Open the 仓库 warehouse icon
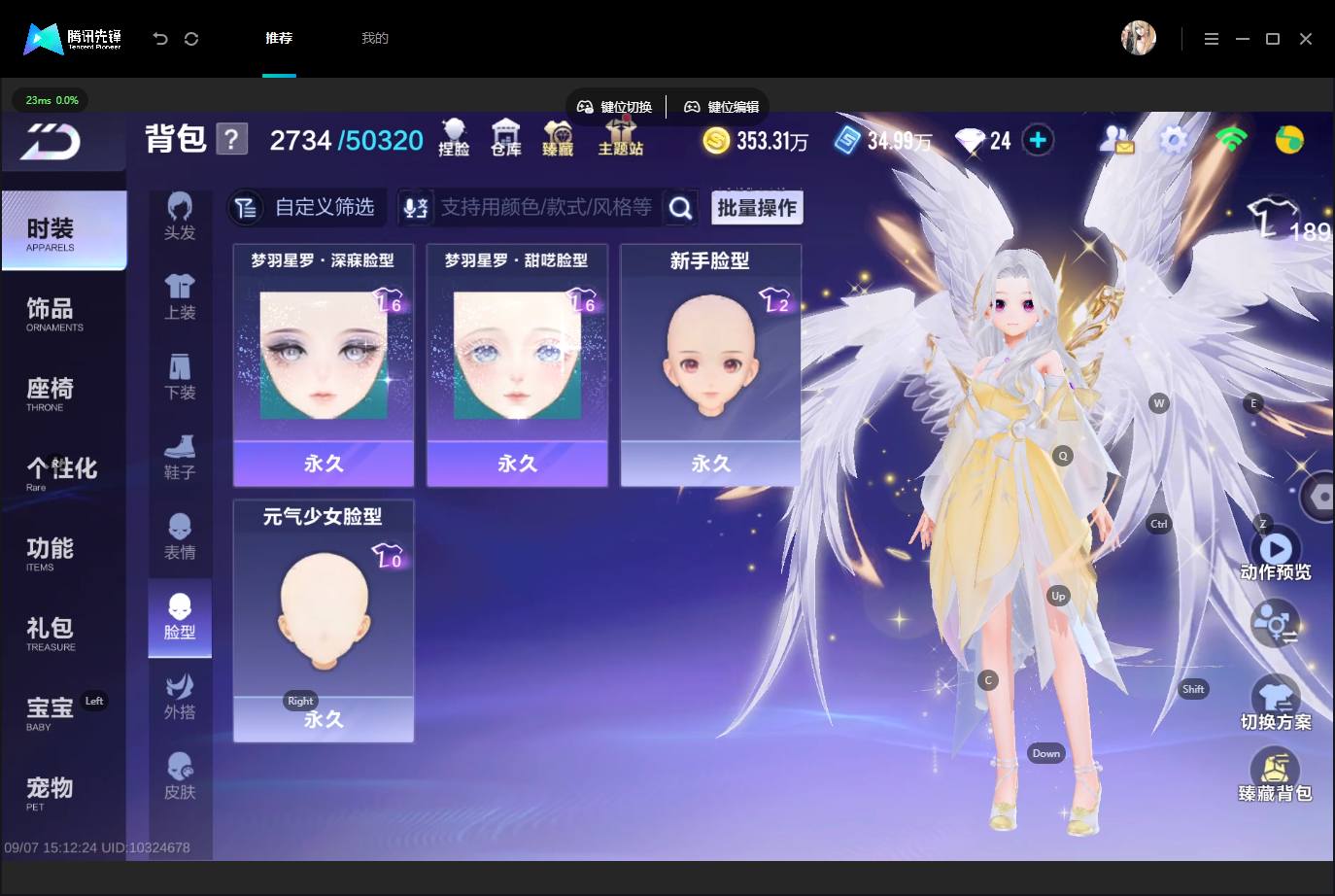 pos(506,137)
